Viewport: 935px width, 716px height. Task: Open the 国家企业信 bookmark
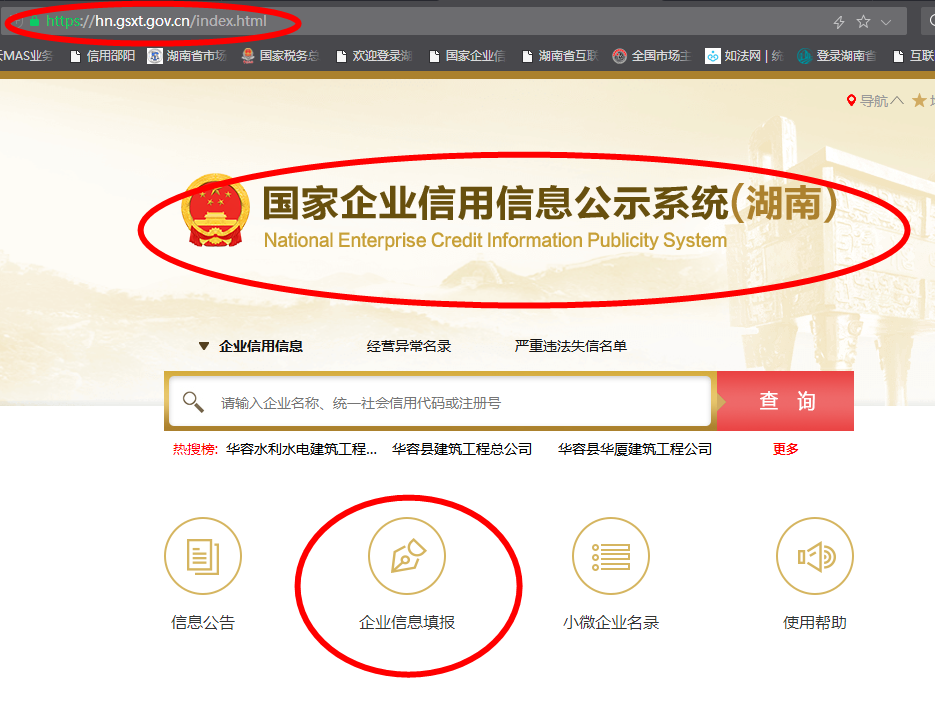(467, 56)
